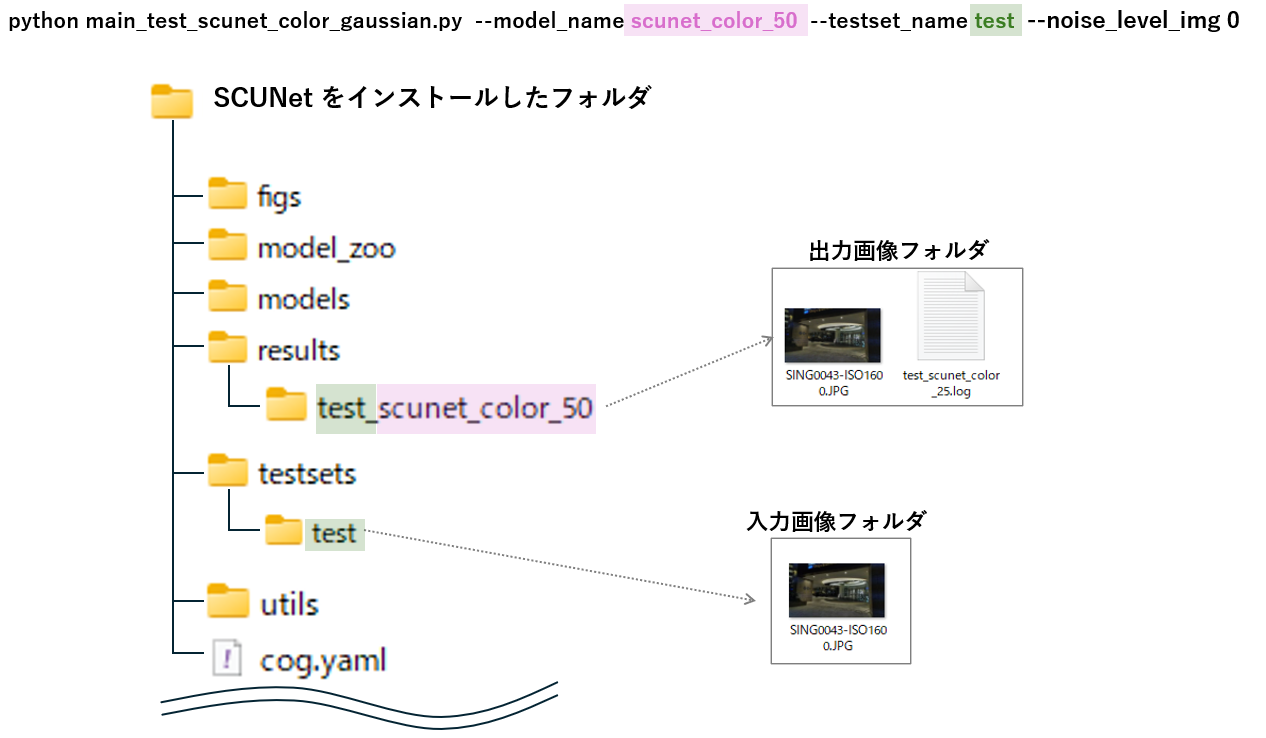Select the SCUNet root folder icon
This screenshot has height=738, width=1266.
pos(170,100)
